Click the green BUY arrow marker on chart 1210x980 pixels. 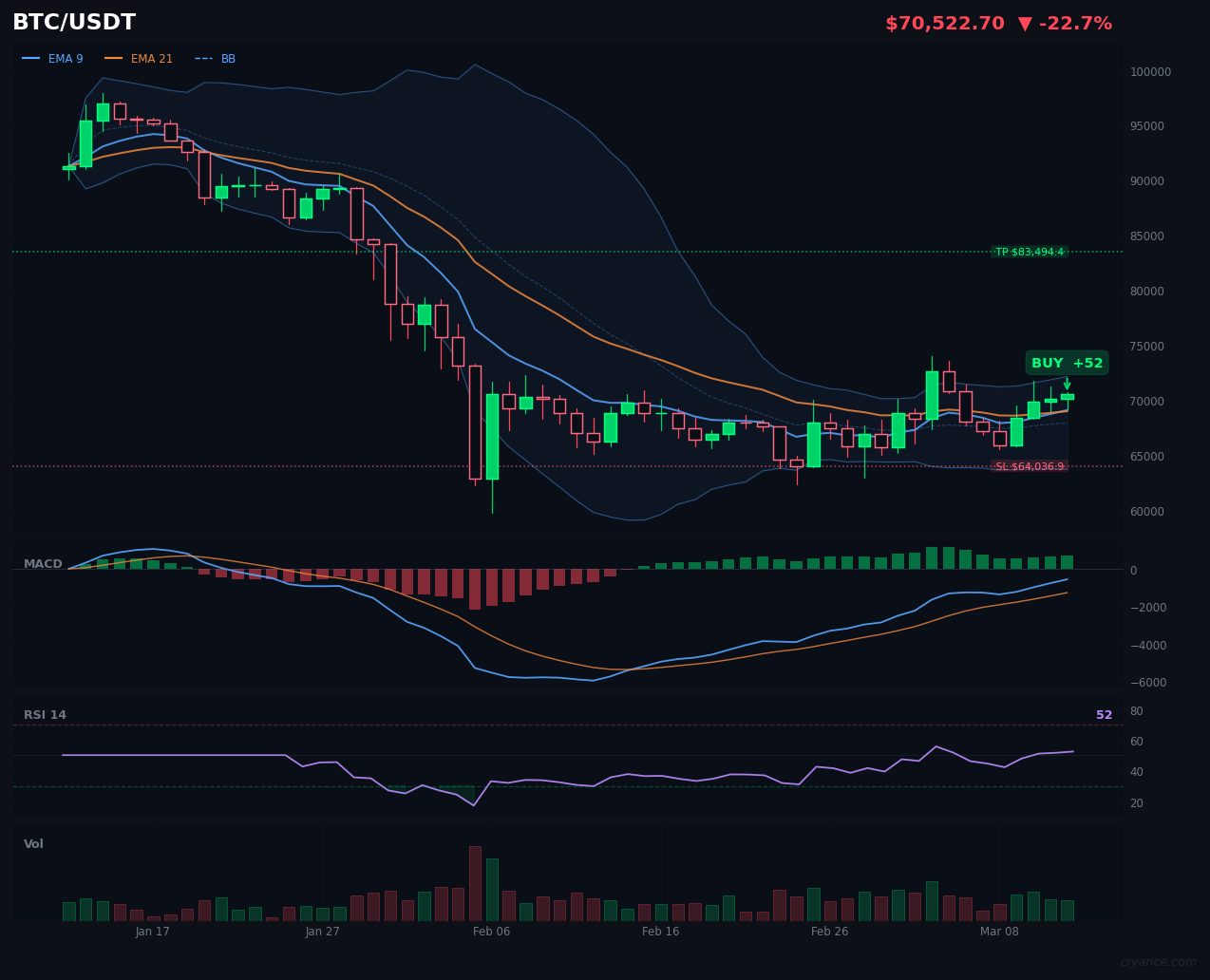[1067, 383]
